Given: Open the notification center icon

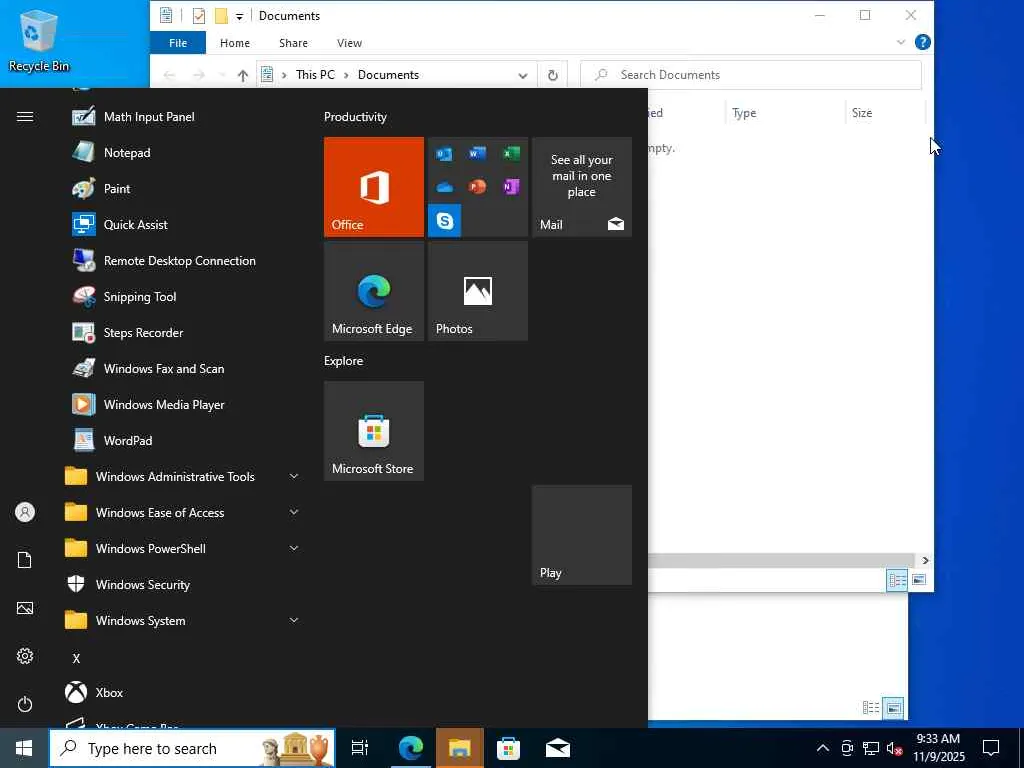Looking at the screenshot, I should (991, 748).
